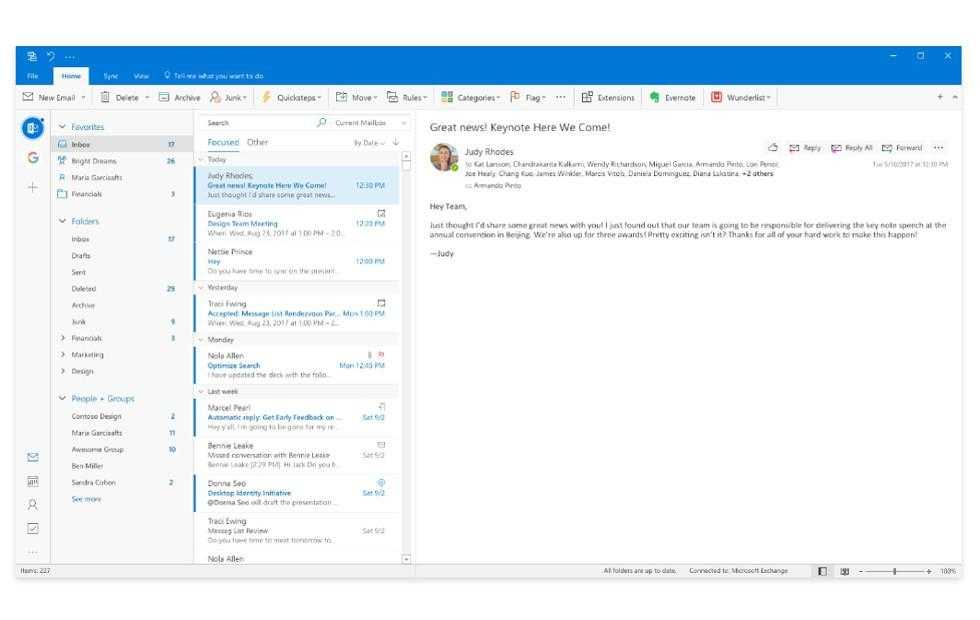Open the File menu
This screenshot has width=980, height=620.
coord(33,76)
